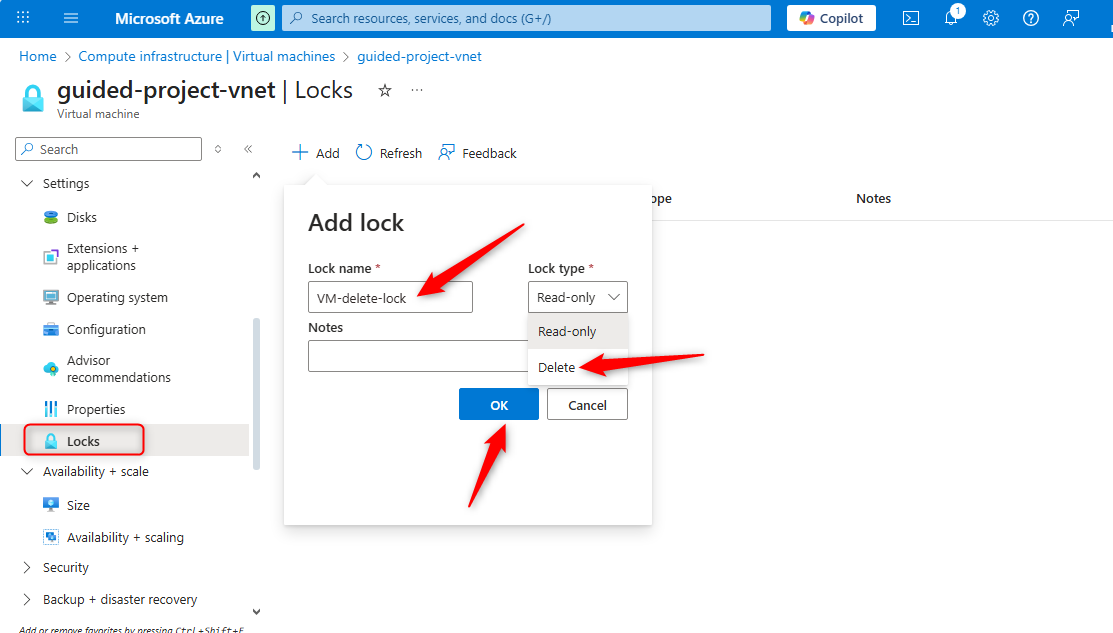Select Locks in the sidebar
Screen dimensions: 1113x633
[x=83, y=441]
